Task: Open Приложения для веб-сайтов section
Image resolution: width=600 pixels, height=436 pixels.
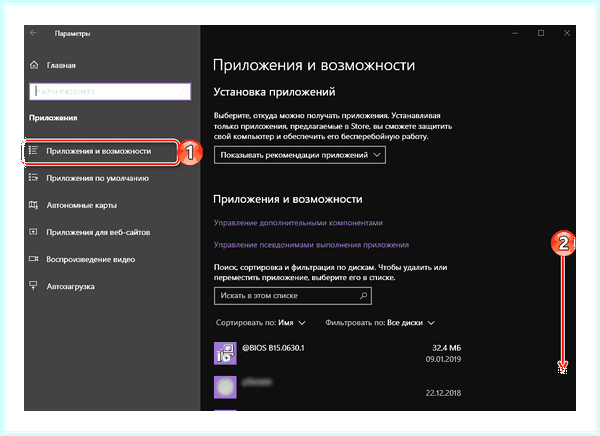Action: (x=98, y=232)
